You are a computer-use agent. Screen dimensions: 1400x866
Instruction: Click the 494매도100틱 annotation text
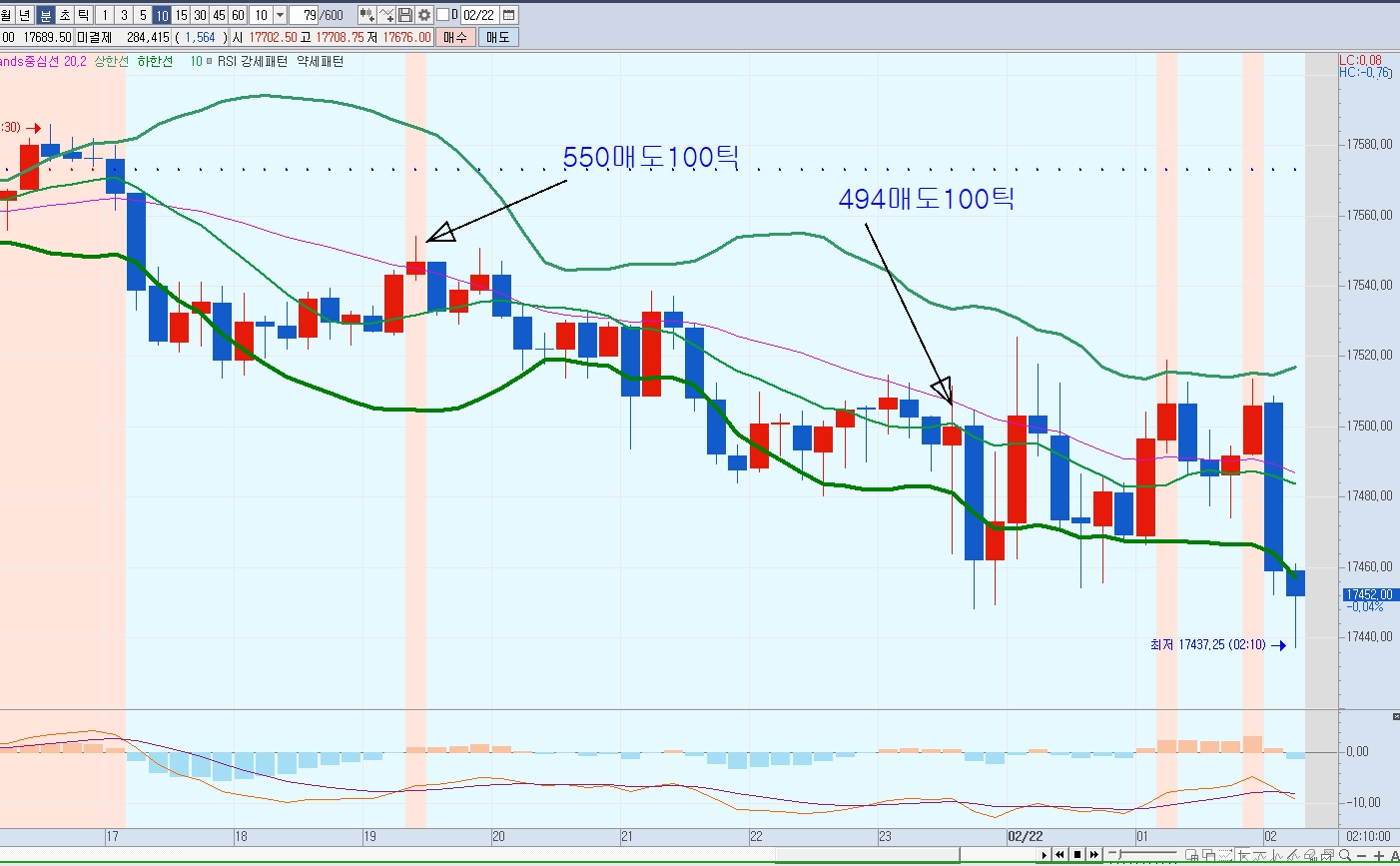pos(927,199)
